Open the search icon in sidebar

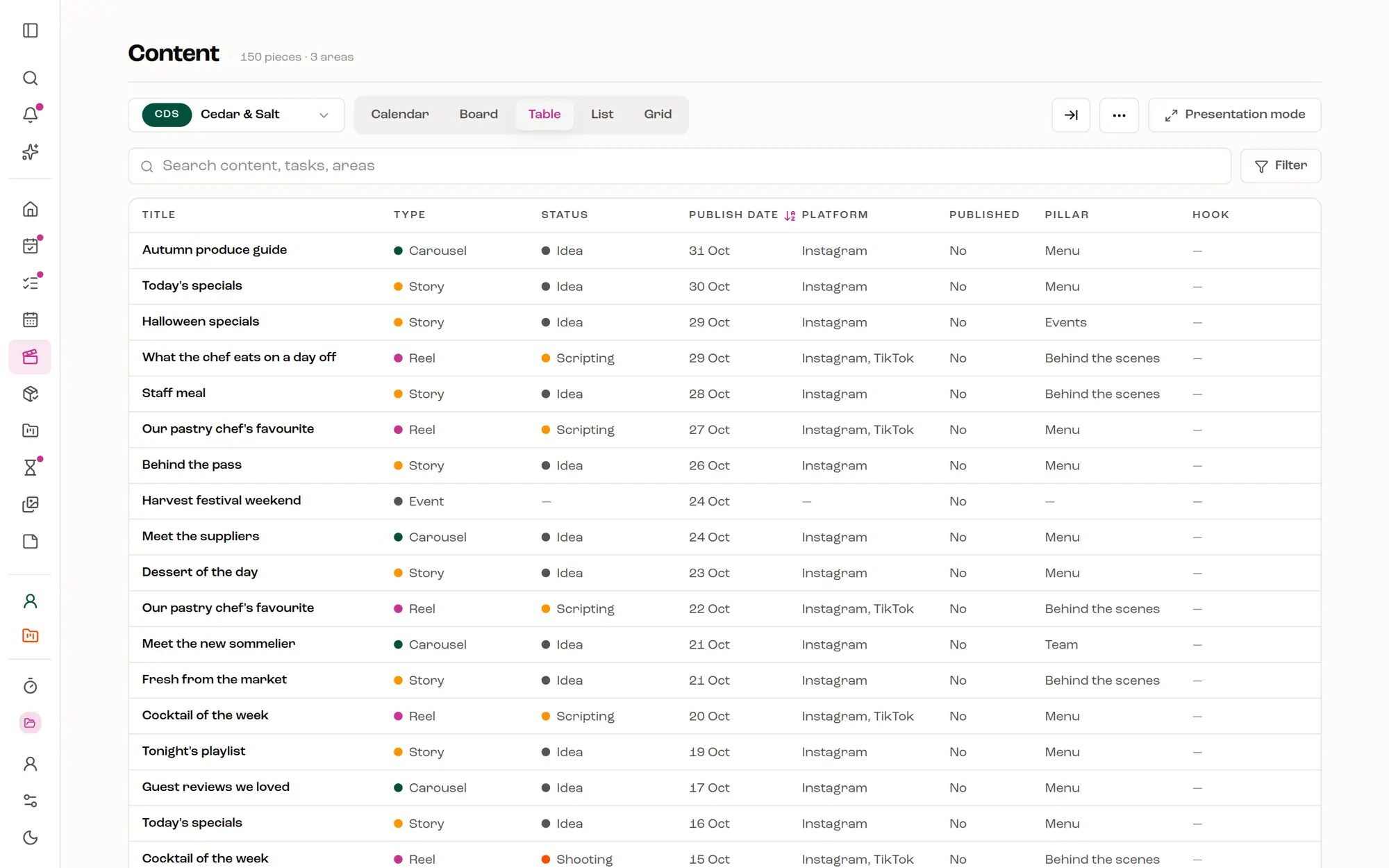30,78
